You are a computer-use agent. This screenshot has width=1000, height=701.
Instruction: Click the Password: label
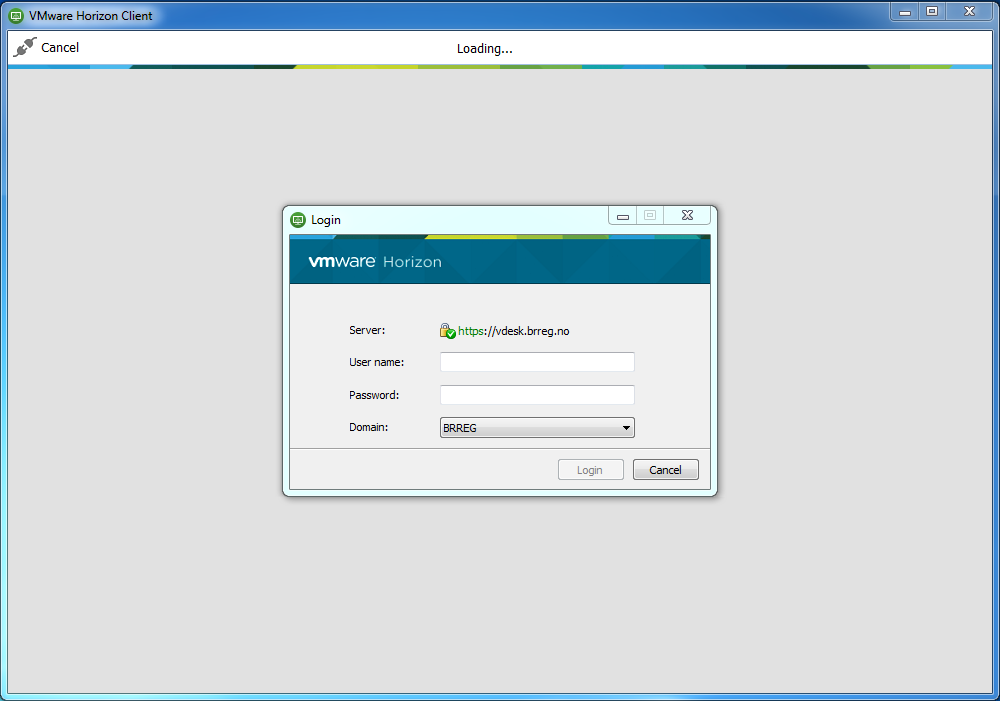[x=374, y=395]
